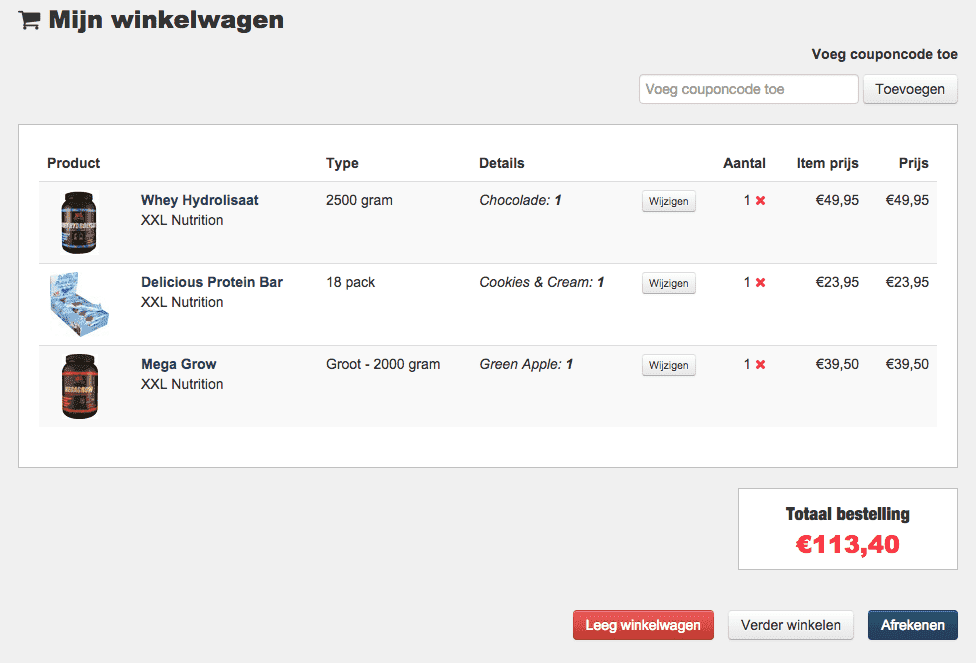Open the Whey Hydrolisaat product link
Screen dimensions: 976x663
point(199,200)
